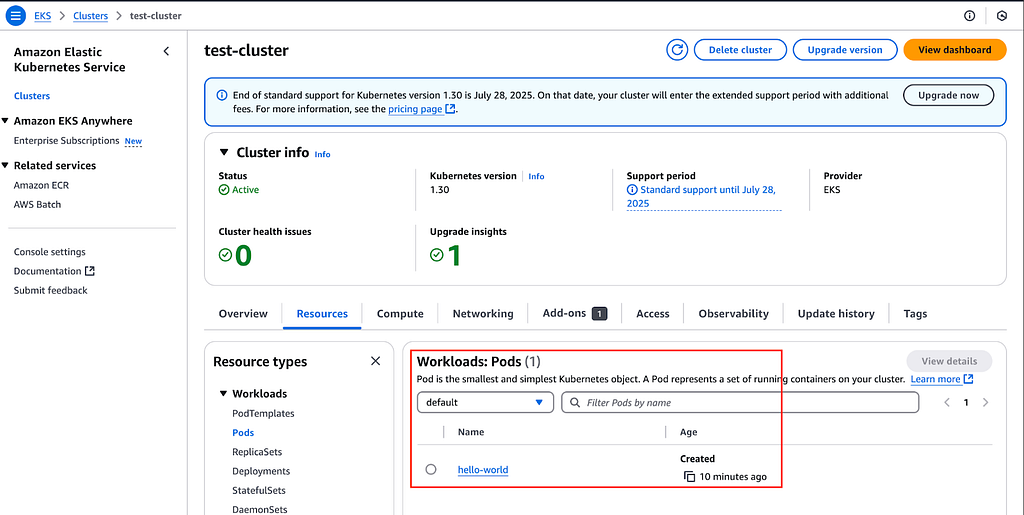Sort by the Name column header
The height and width of the screenshot is (515, 1024).
tap(471, 431)
